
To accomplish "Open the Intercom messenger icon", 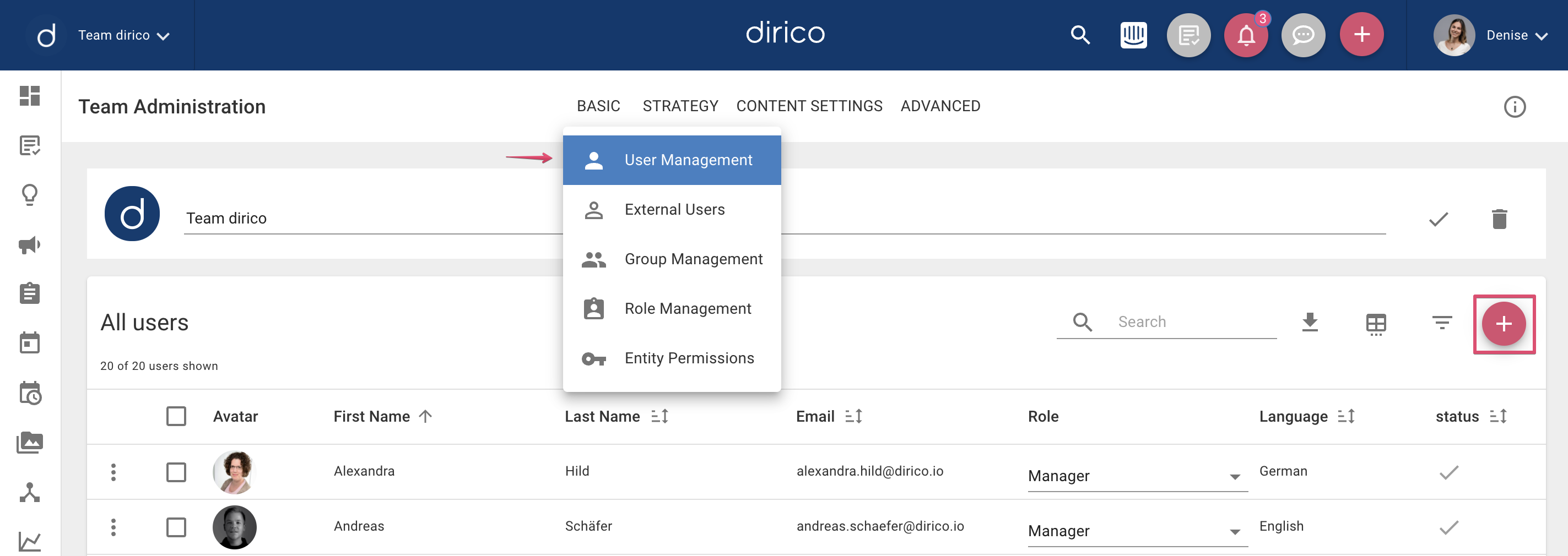I will [1133, 35].
